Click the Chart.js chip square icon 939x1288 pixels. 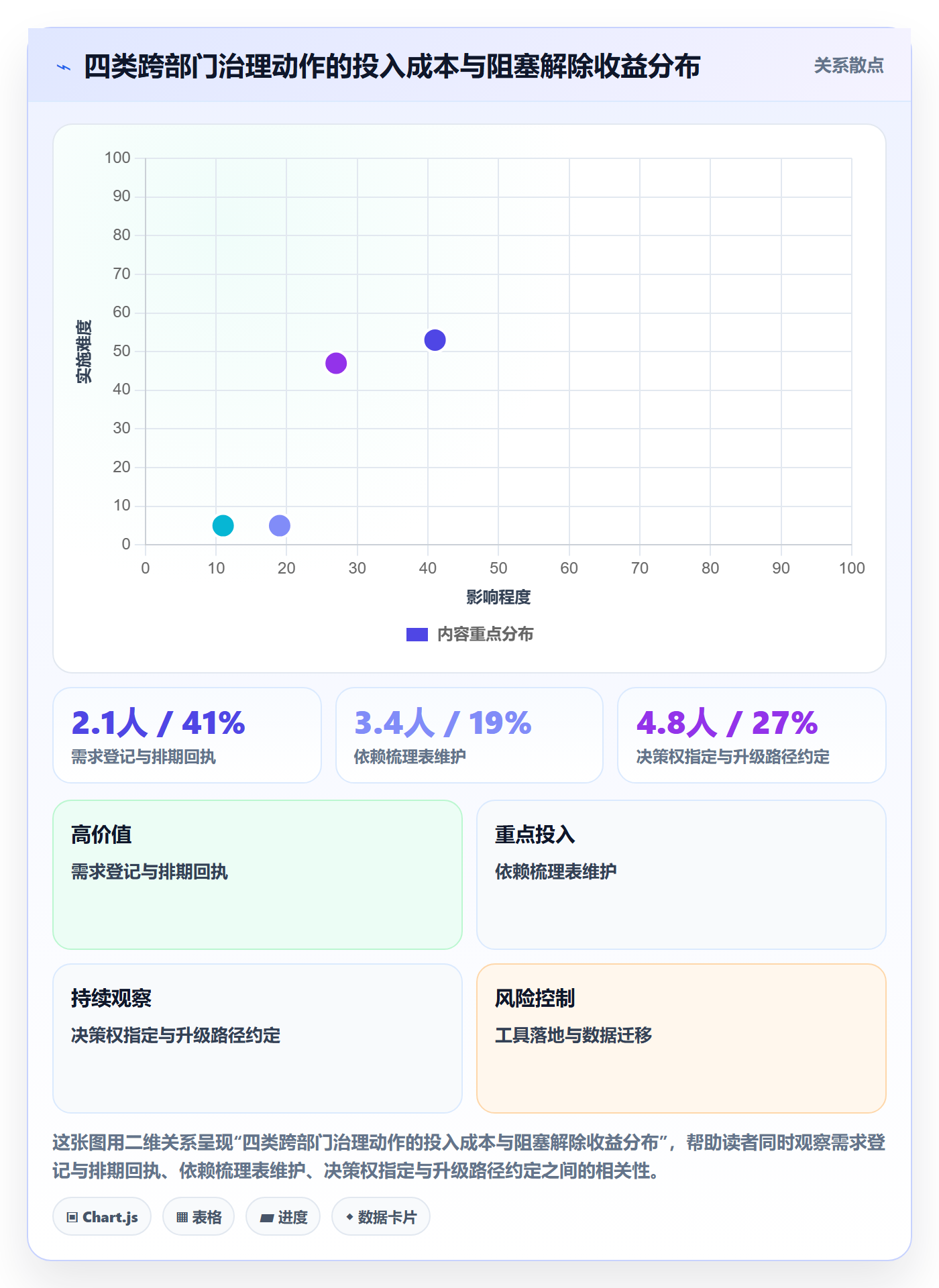pyautogui.click(x=72, y=1218)
